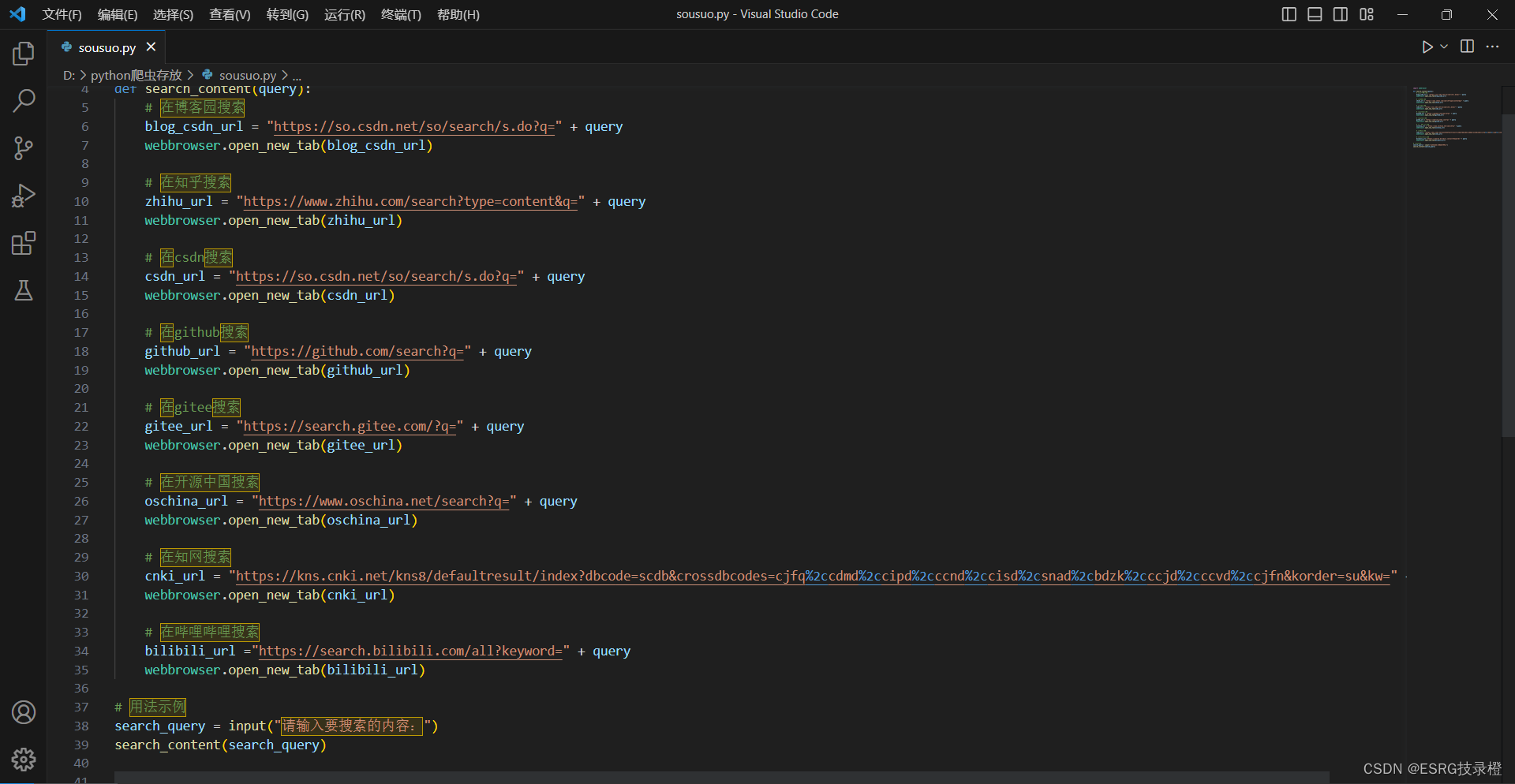Open Customize Layout icon
Viewport: 1515px width, 784px height.
1367,14
